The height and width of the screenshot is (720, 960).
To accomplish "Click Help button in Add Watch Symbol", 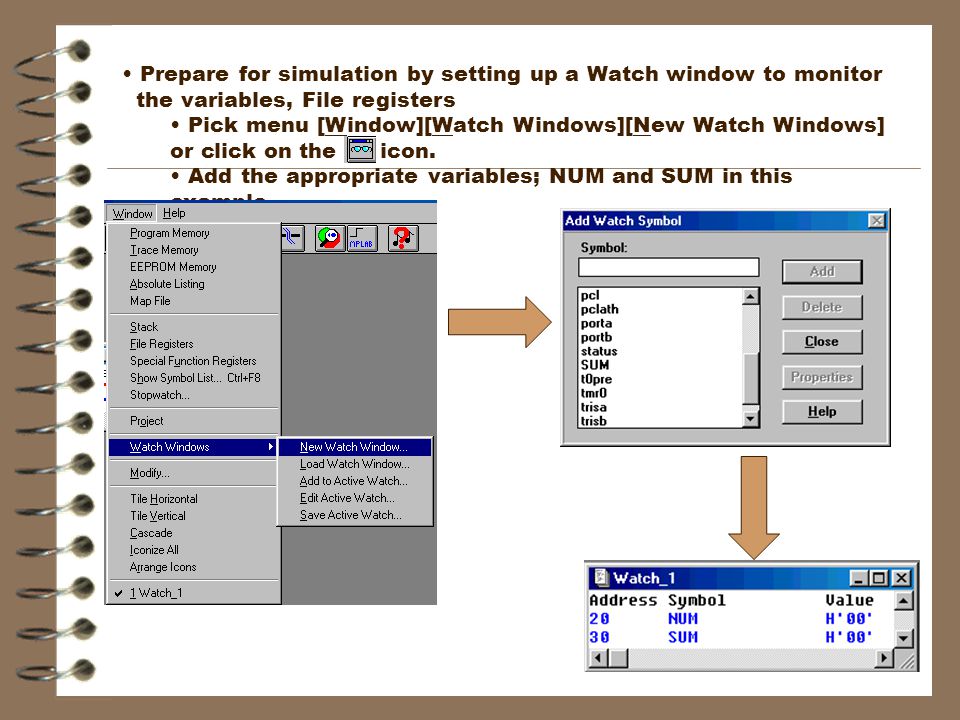I will pos(822,411).
